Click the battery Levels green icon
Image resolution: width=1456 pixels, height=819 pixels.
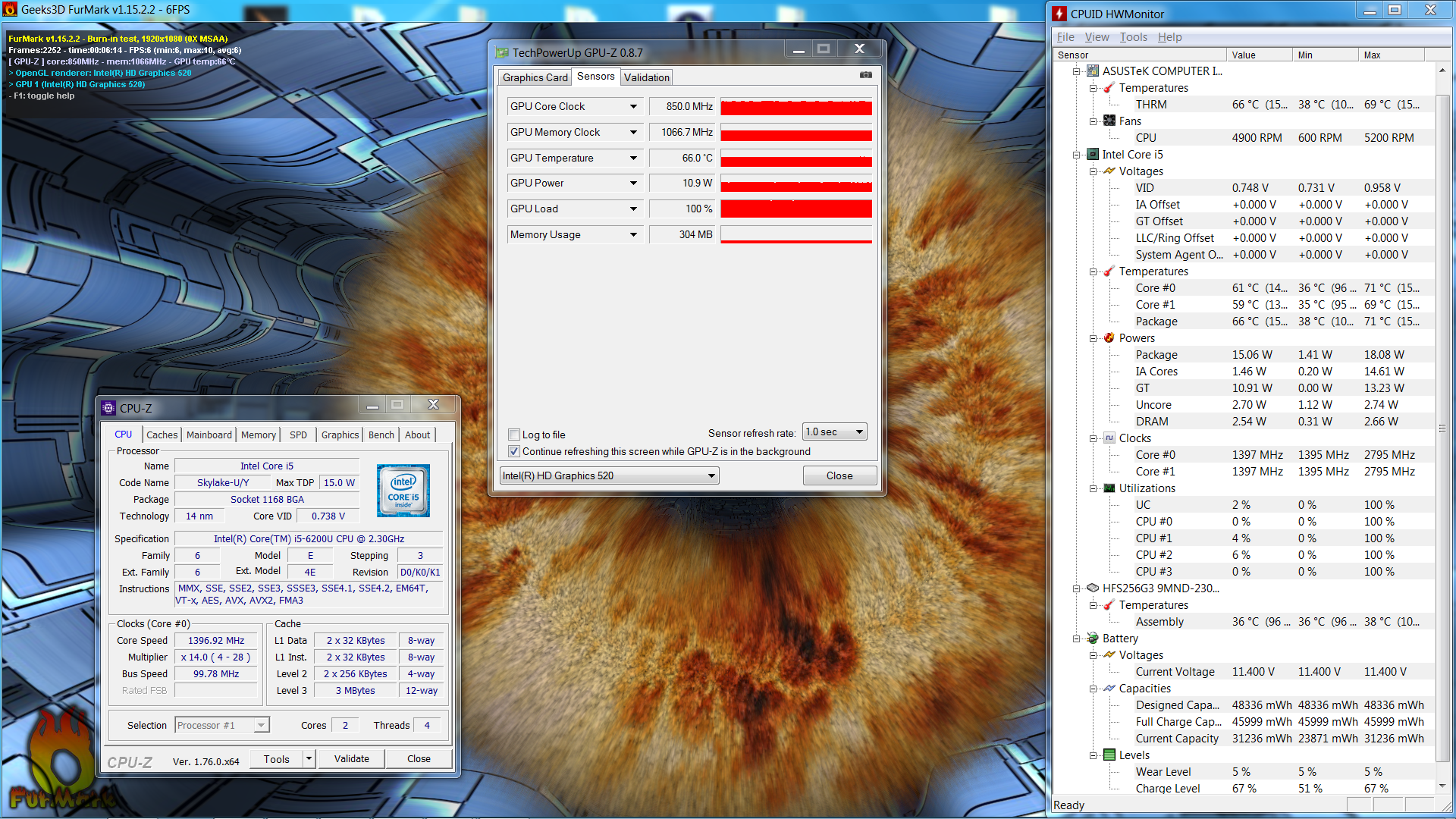click(x=1109, y=755)
